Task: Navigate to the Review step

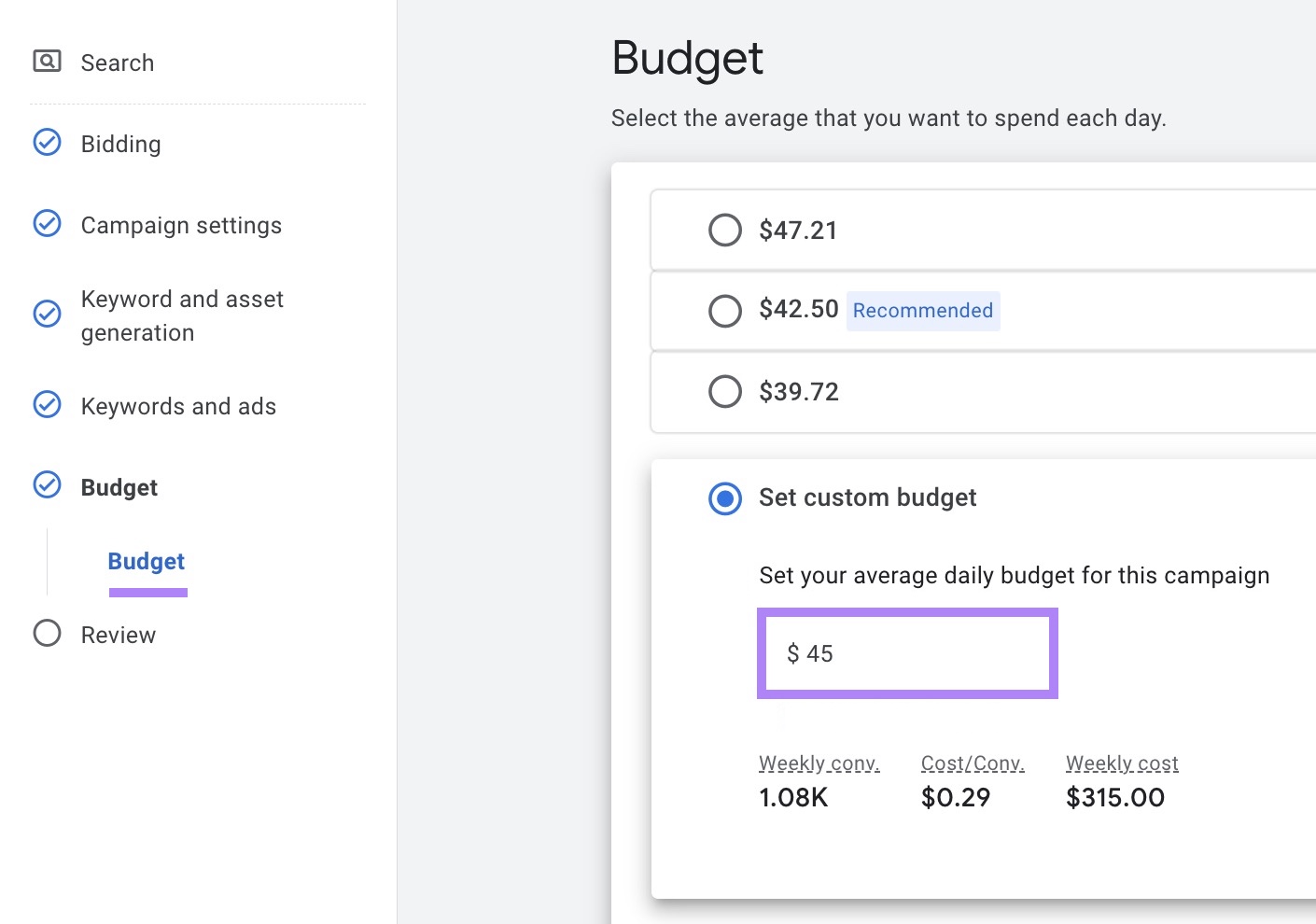Action: pos(119,634)
